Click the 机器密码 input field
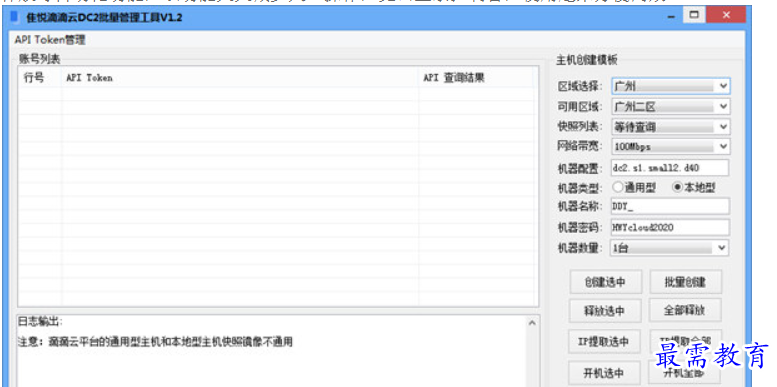 (669, 227)
